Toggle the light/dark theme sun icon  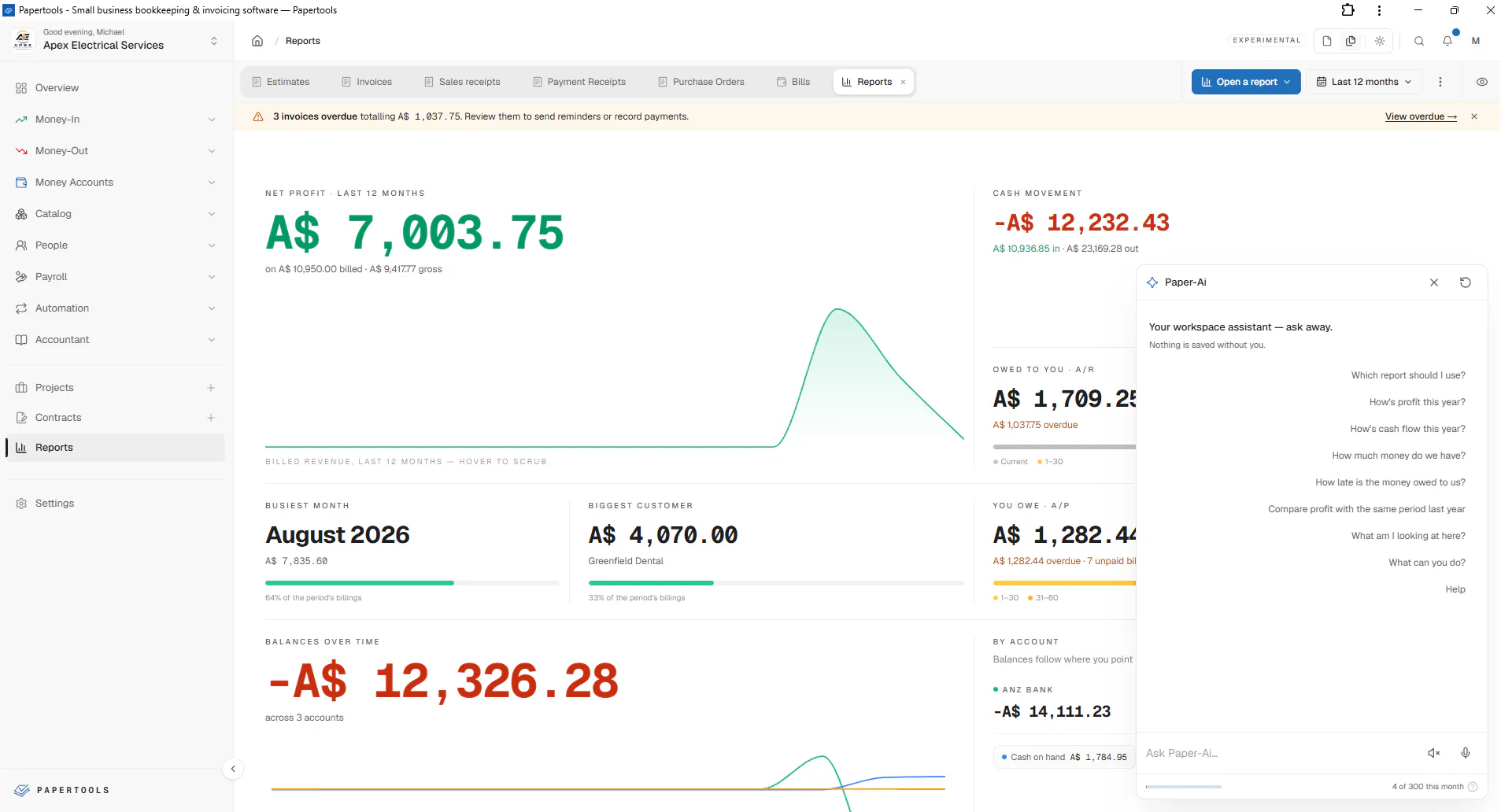[x=1380, y=41]
